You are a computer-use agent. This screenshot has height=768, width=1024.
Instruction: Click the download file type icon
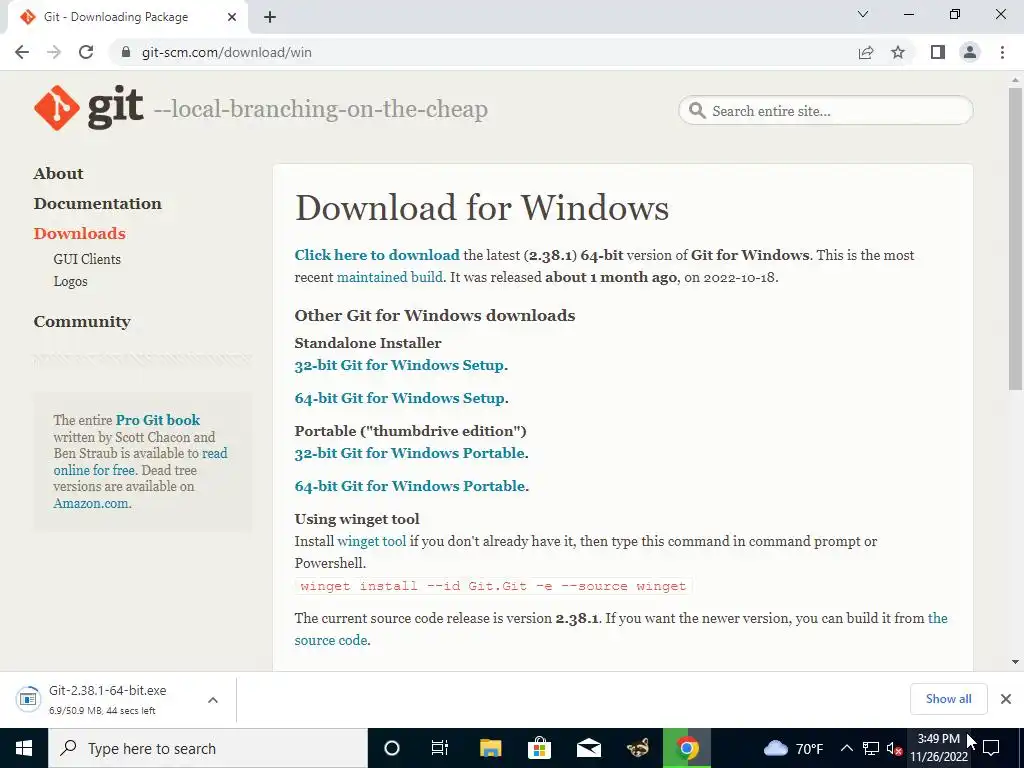27,699
